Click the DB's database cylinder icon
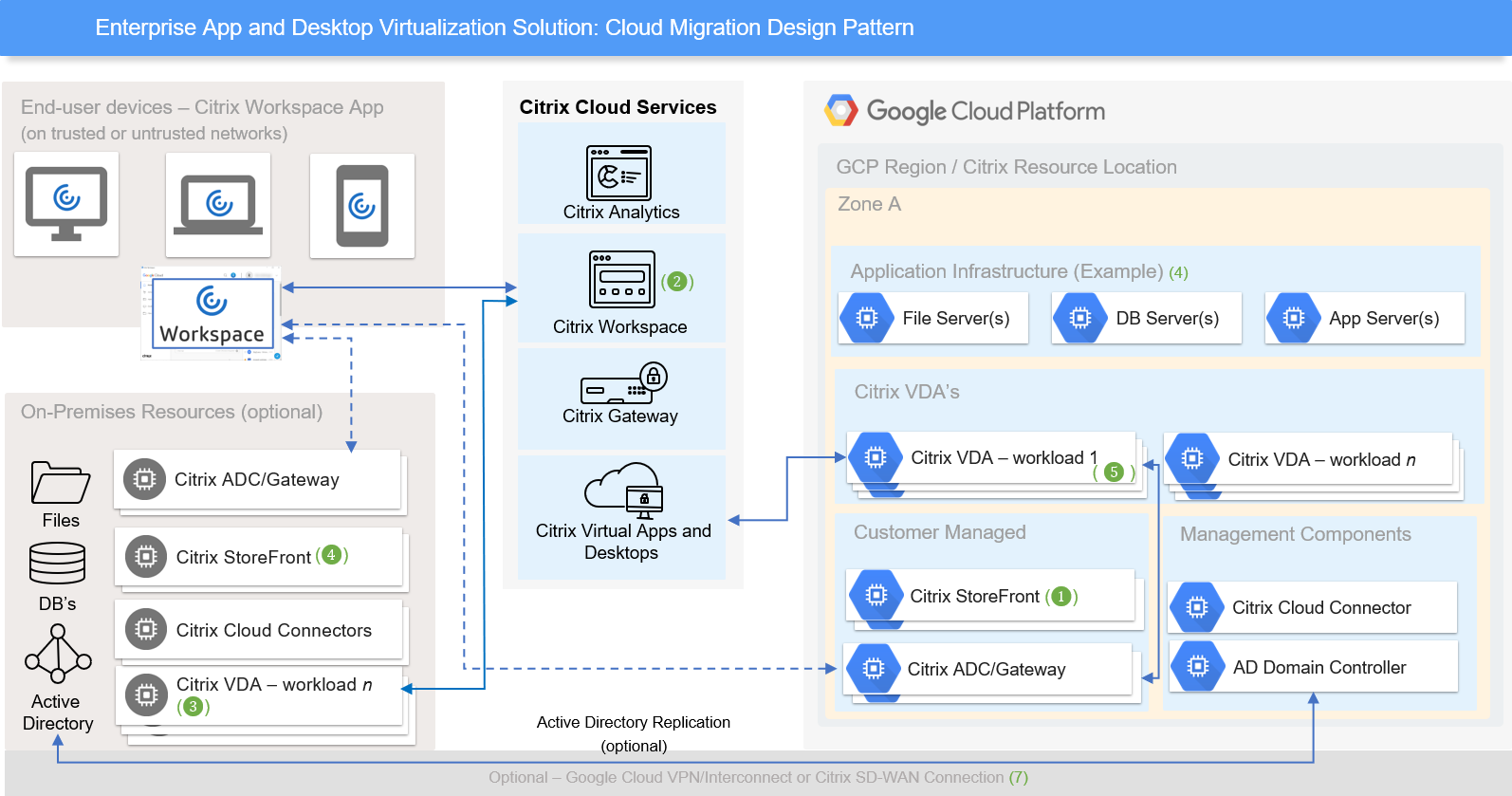This screenshot has width=1512, height=796. (57, 563)
